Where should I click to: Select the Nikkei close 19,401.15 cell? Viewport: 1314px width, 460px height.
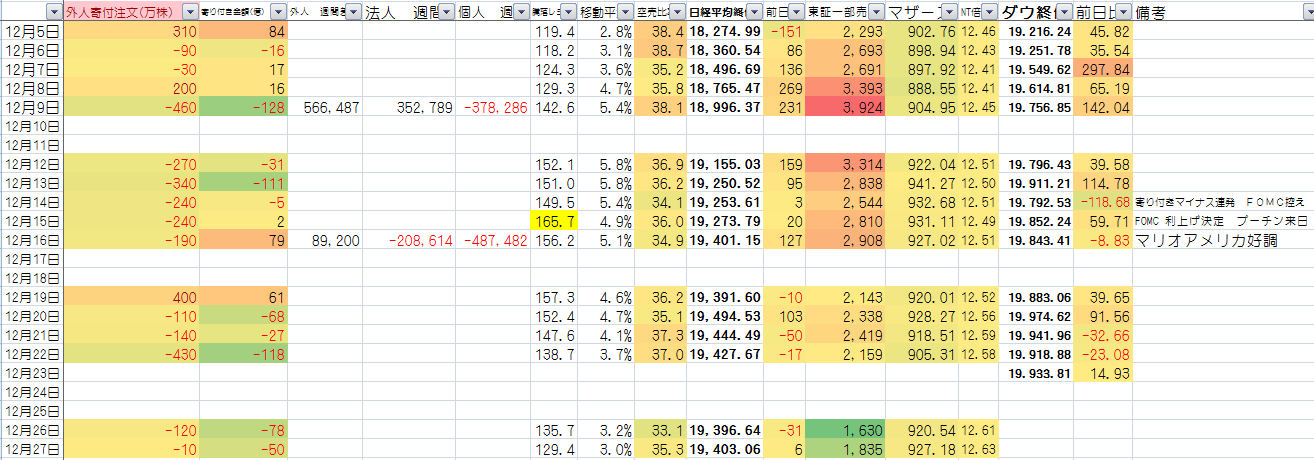tap(725, 240)
